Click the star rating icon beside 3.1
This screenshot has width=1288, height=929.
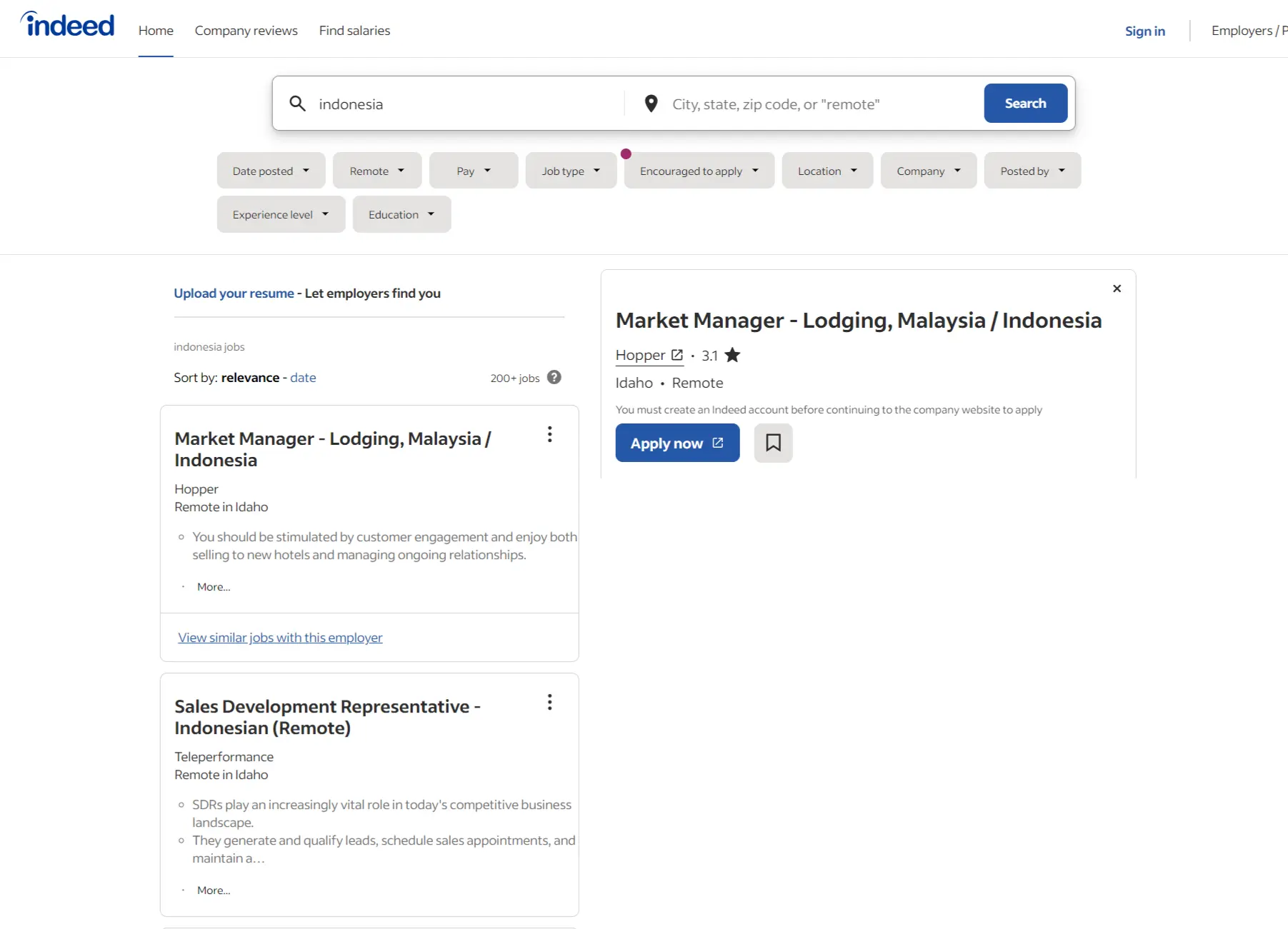(732, 355)
